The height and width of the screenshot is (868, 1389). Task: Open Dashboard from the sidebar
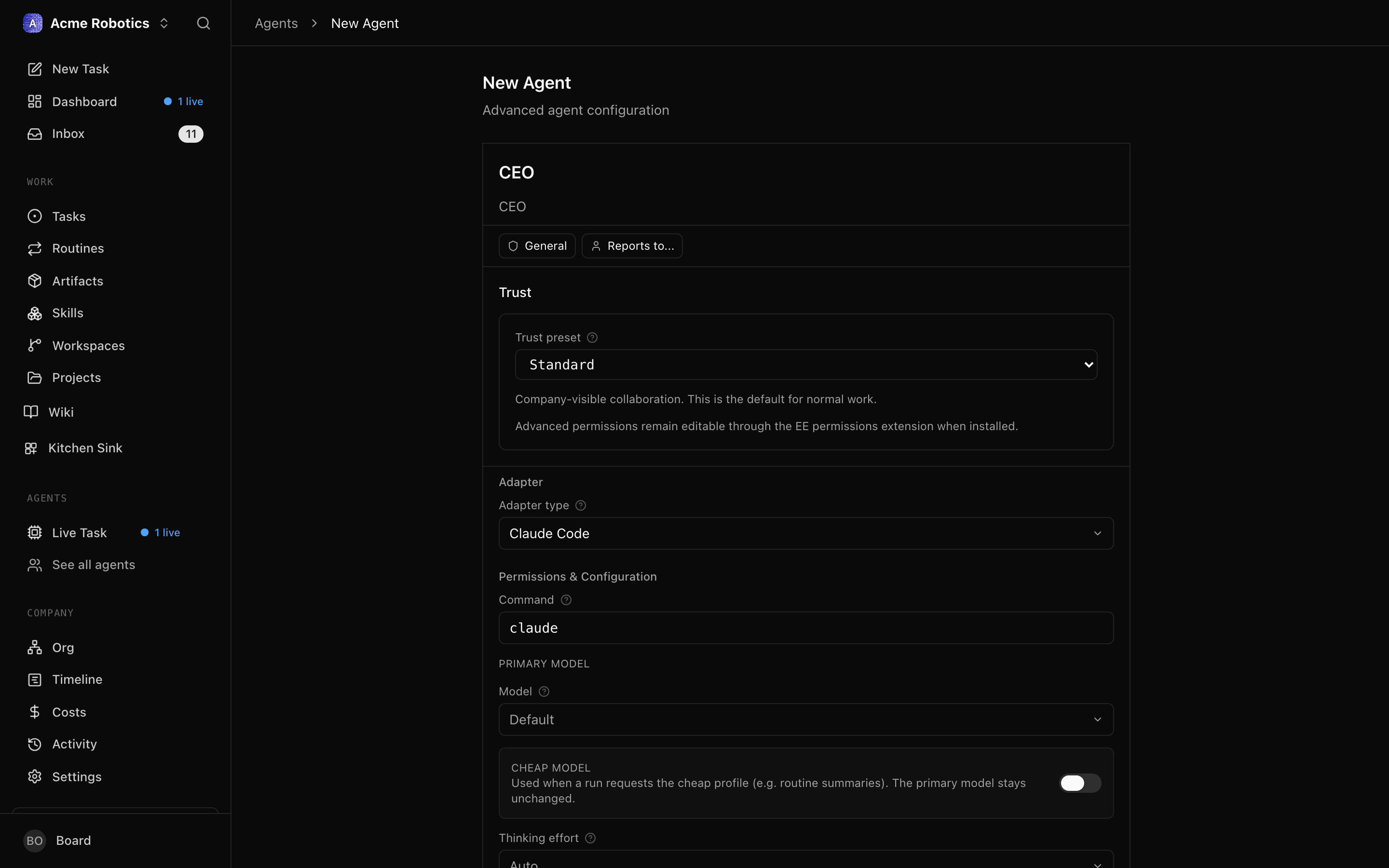(x=84, y=102)
